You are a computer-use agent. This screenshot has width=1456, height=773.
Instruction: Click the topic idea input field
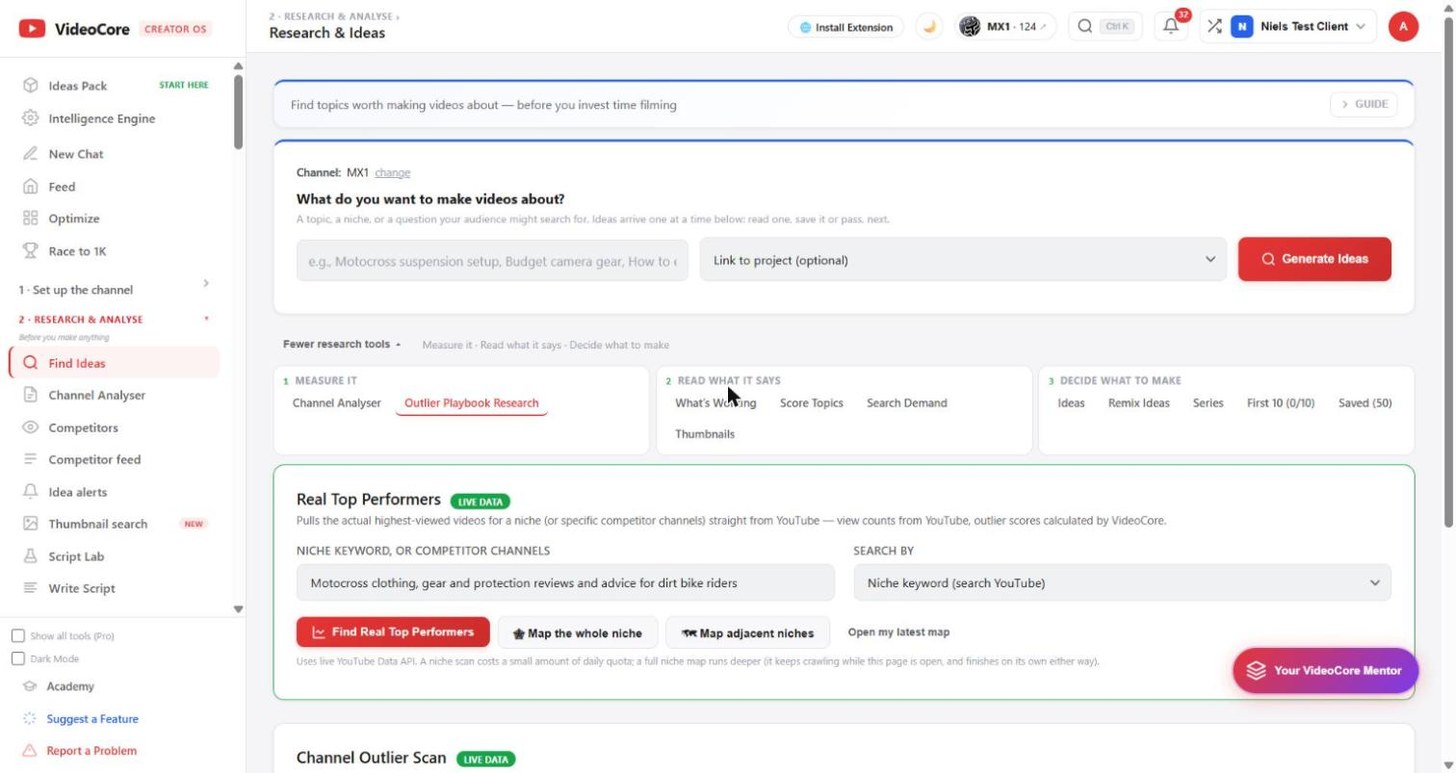coord(492,260)
